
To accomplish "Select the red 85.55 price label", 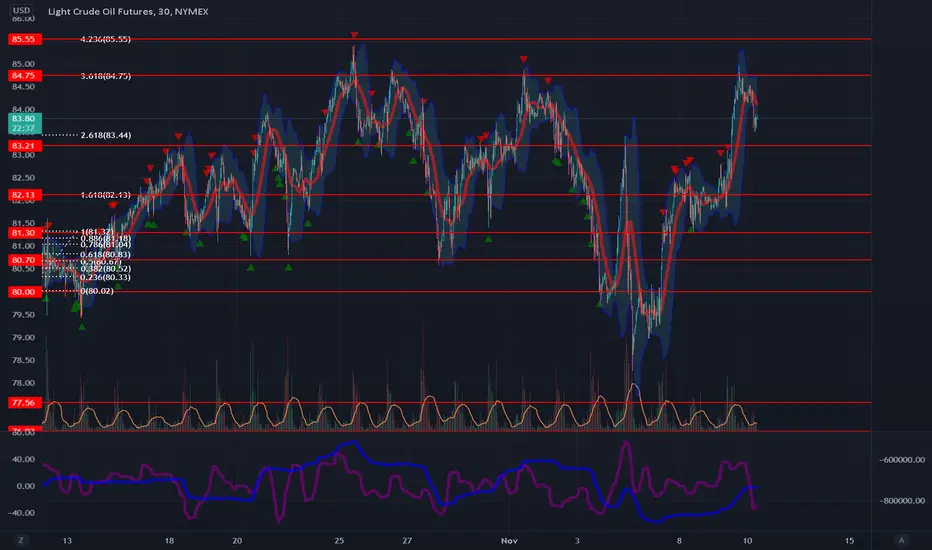I will click(x=24, y=39).
